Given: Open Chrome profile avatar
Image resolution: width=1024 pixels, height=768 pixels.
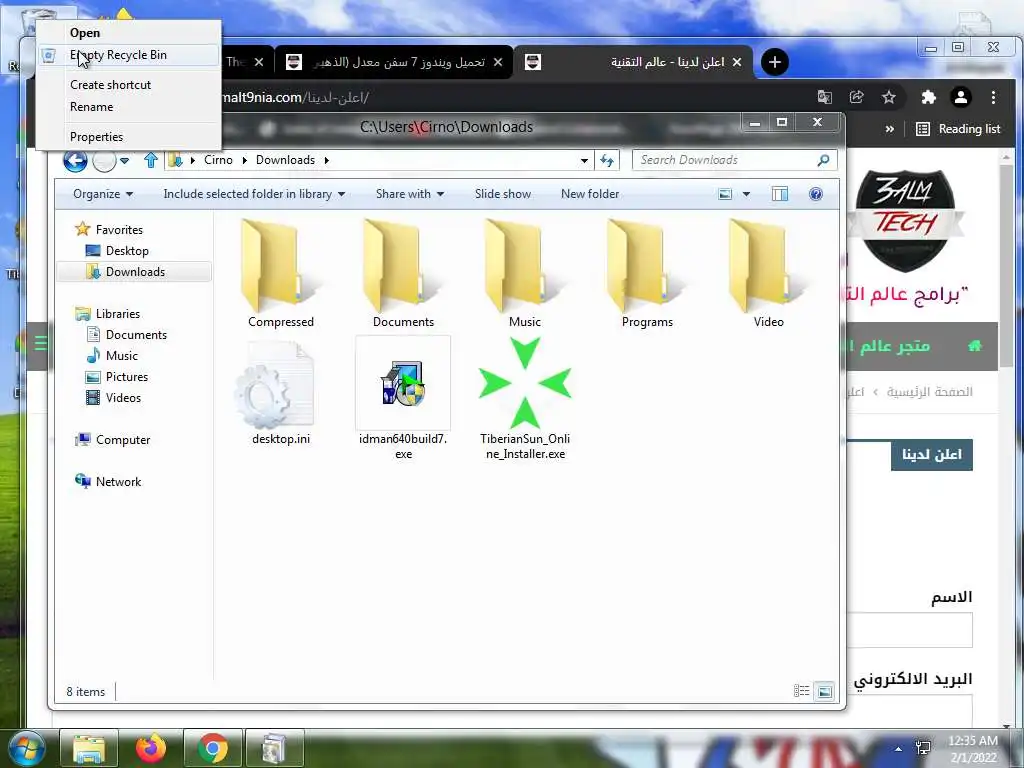Looking at the screenshot, I should (961, 97).
